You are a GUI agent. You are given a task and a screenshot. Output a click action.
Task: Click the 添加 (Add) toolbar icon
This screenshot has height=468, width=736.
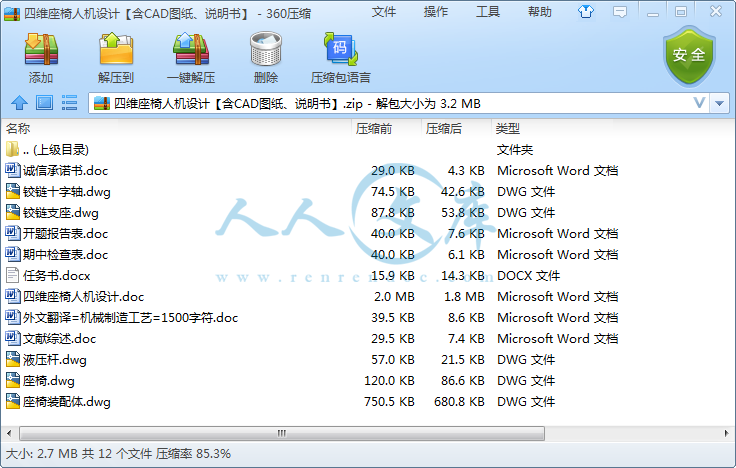(x=41, y=49)
